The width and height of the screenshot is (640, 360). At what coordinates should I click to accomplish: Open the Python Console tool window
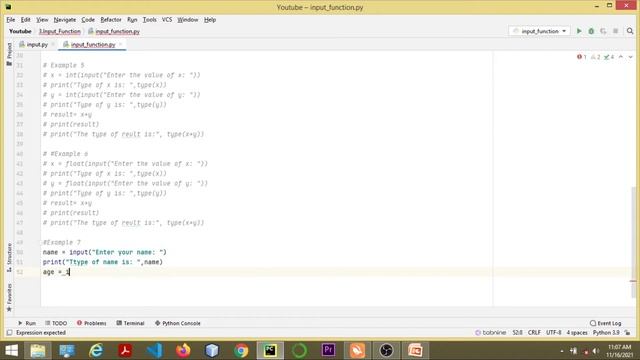click(178, 323)
